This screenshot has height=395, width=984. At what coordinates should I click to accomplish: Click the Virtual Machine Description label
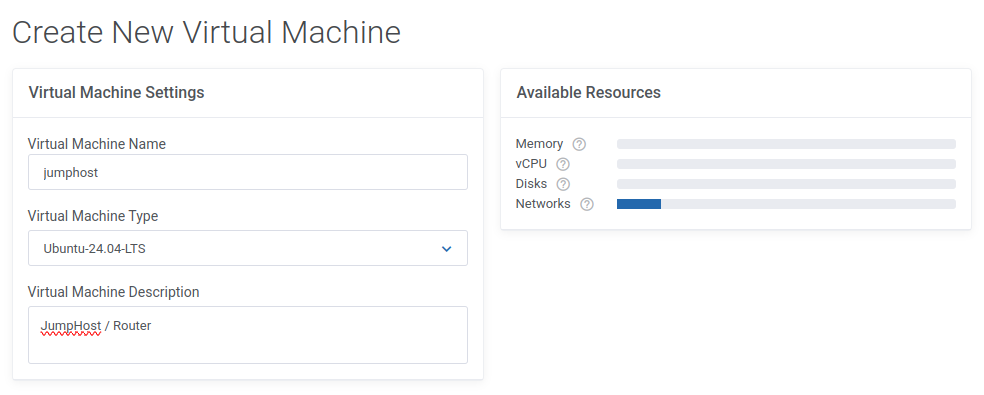tap(114, 292)
